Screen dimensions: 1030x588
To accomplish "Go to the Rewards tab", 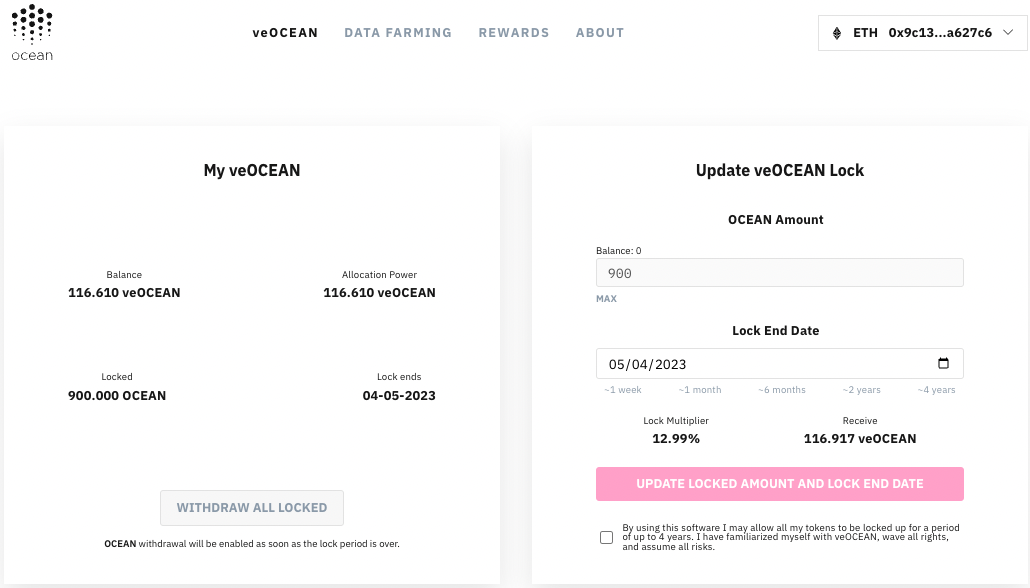I will [x=514, y=33].
